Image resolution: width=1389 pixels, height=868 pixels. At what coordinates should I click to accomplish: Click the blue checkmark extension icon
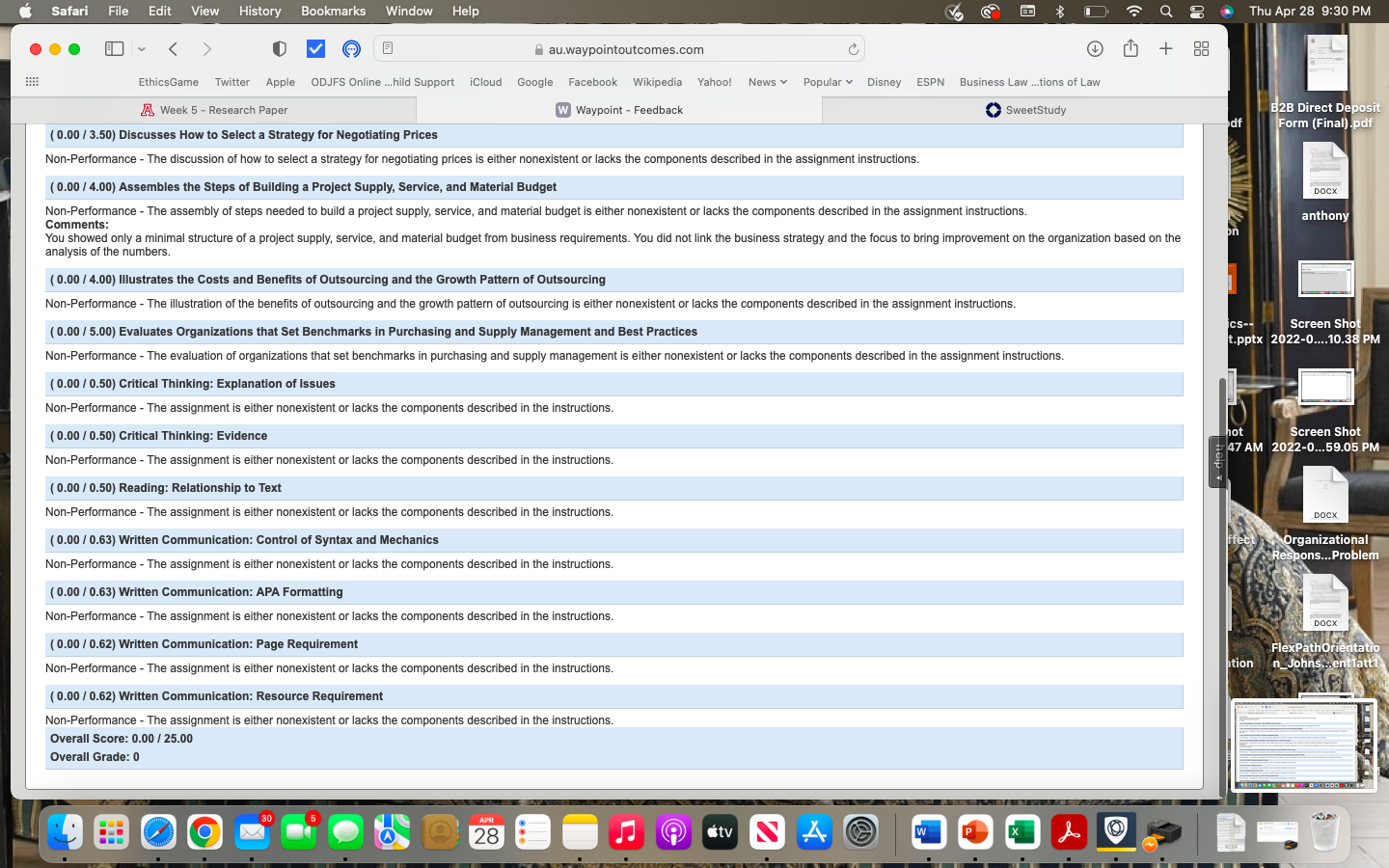click(315, 48)
